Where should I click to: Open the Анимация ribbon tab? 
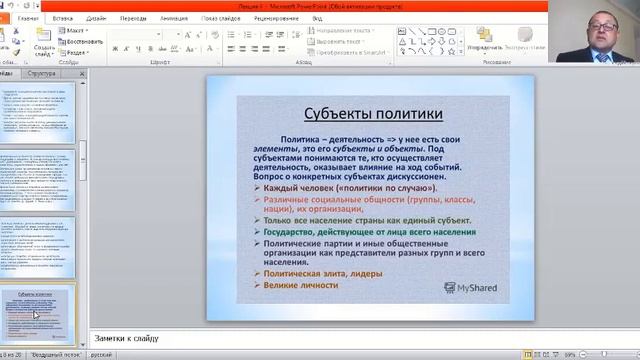coord(174,18)
